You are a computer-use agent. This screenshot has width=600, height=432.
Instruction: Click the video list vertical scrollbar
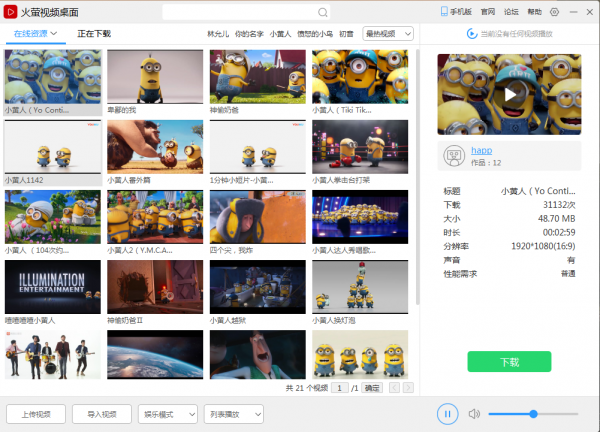click(417, 177)
